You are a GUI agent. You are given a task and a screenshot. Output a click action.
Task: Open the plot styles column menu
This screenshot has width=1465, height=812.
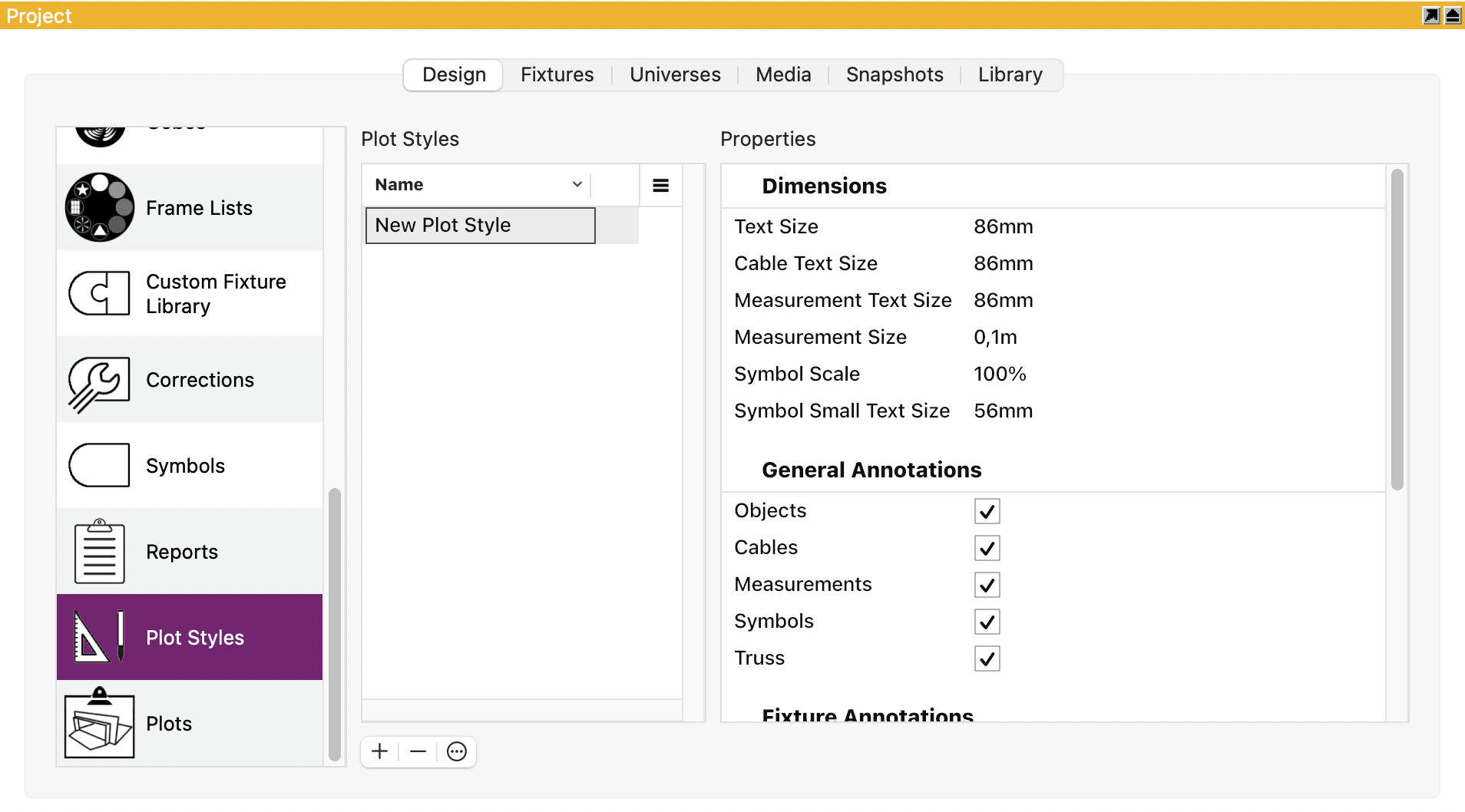click(x=660, y=185)
